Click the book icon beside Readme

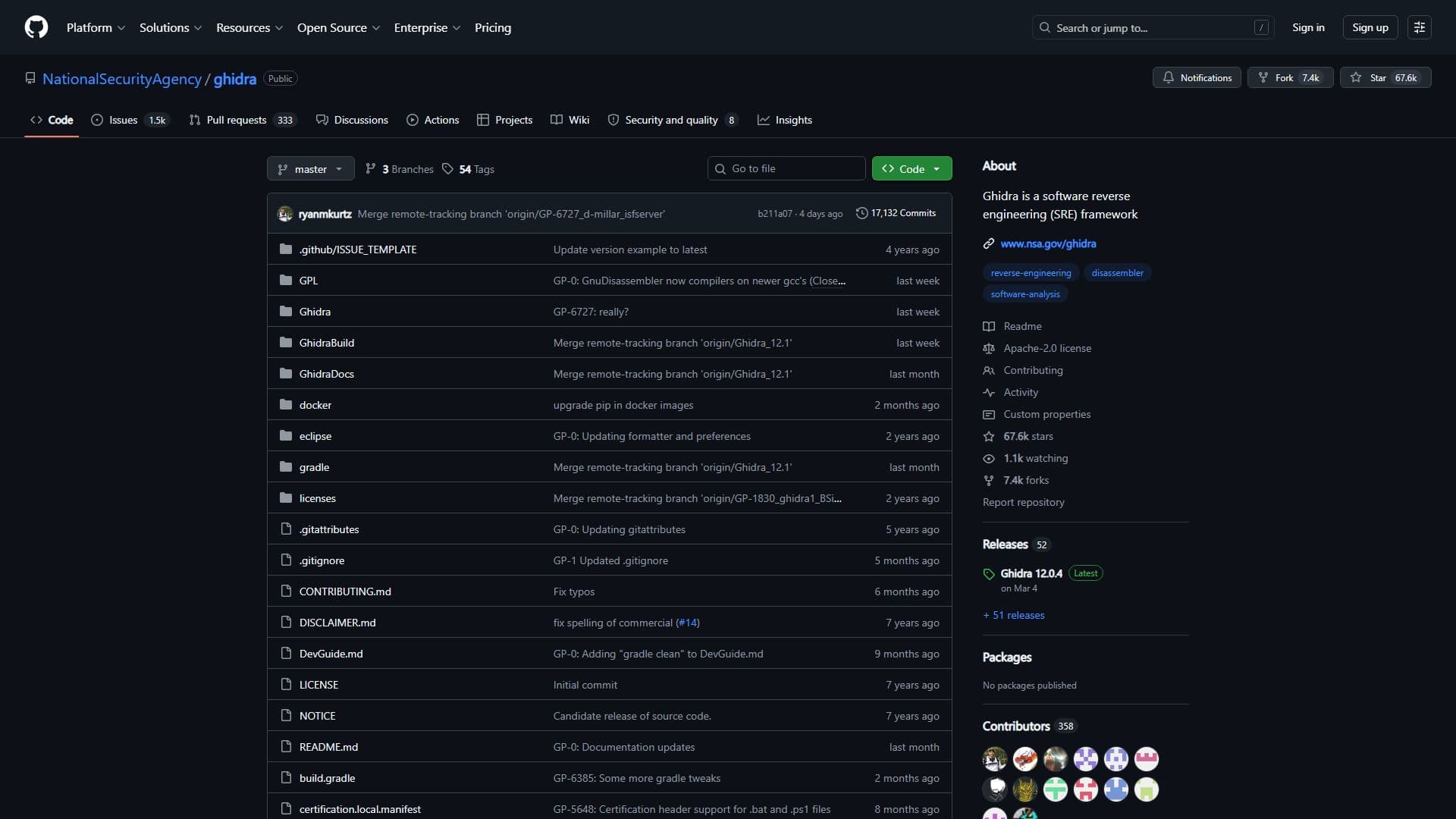point(989,326)
